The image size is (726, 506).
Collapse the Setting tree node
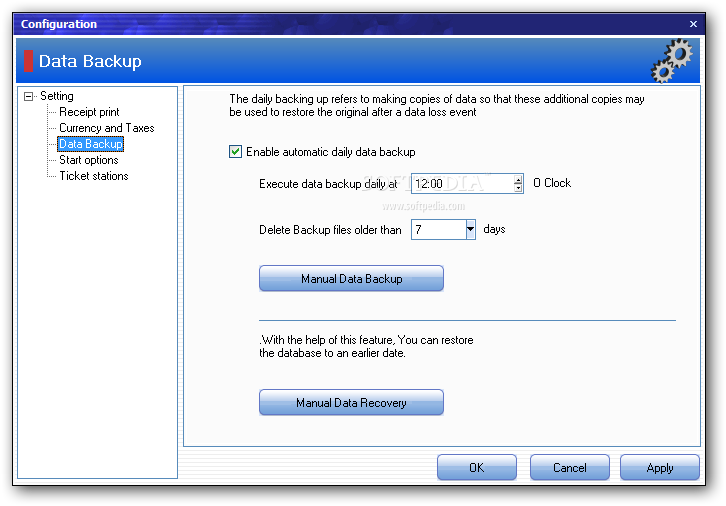29,96
